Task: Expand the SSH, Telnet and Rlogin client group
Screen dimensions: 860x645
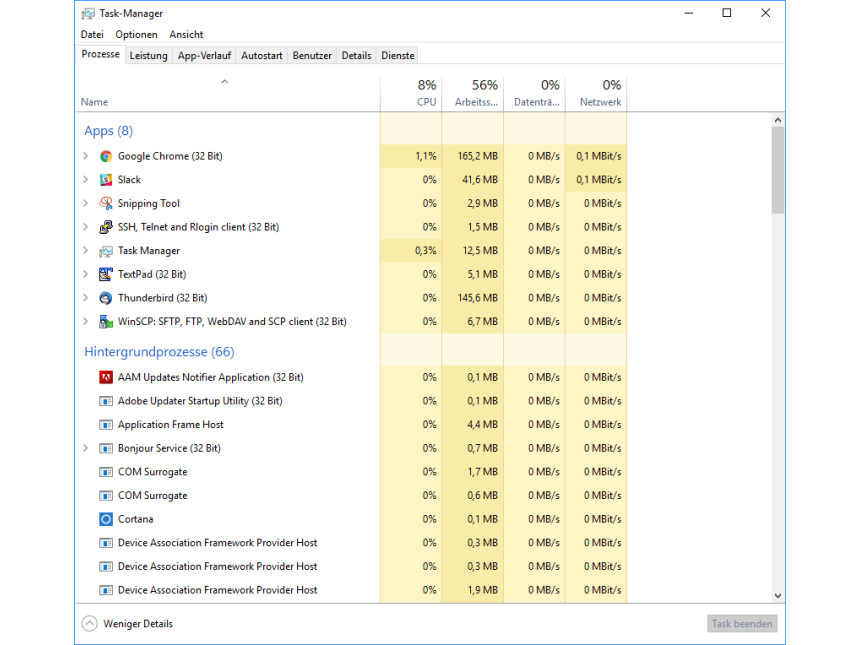Action: tap(86, 227)
